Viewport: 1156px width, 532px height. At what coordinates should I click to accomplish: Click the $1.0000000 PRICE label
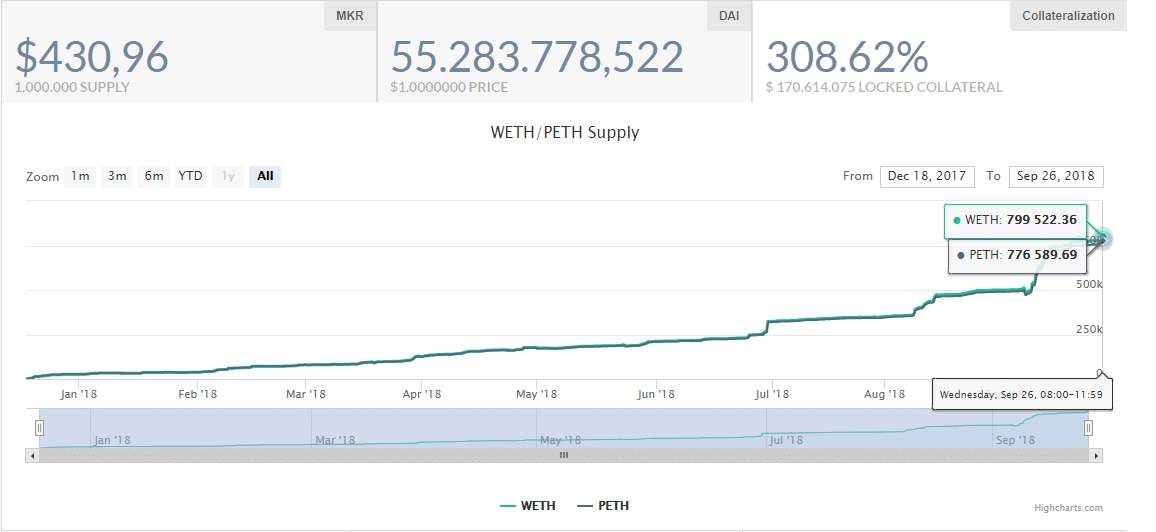449,87
